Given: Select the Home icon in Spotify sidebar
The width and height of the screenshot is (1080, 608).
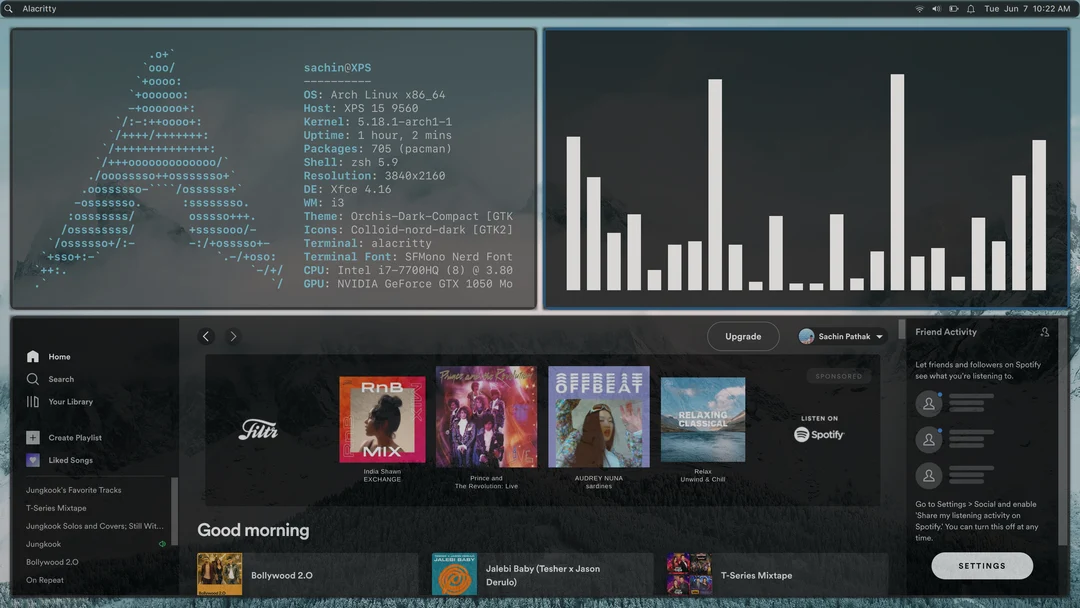Looking at the screenshot, I should tap(33, 357).
